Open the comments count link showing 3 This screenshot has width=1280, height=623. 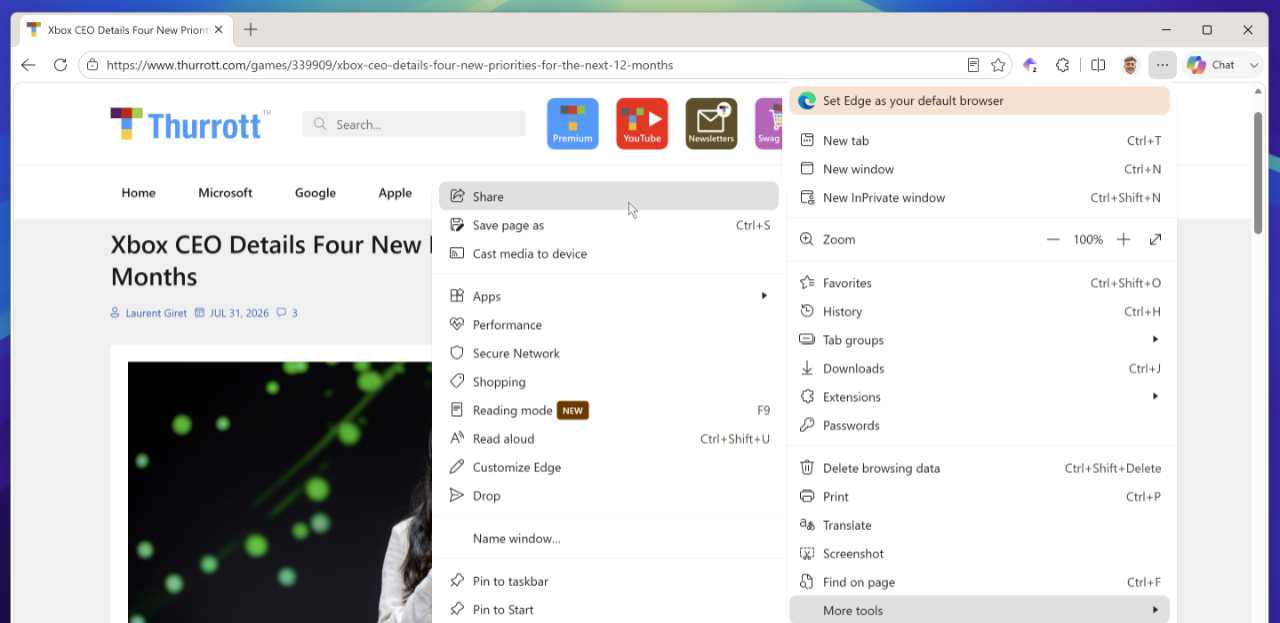287,313
